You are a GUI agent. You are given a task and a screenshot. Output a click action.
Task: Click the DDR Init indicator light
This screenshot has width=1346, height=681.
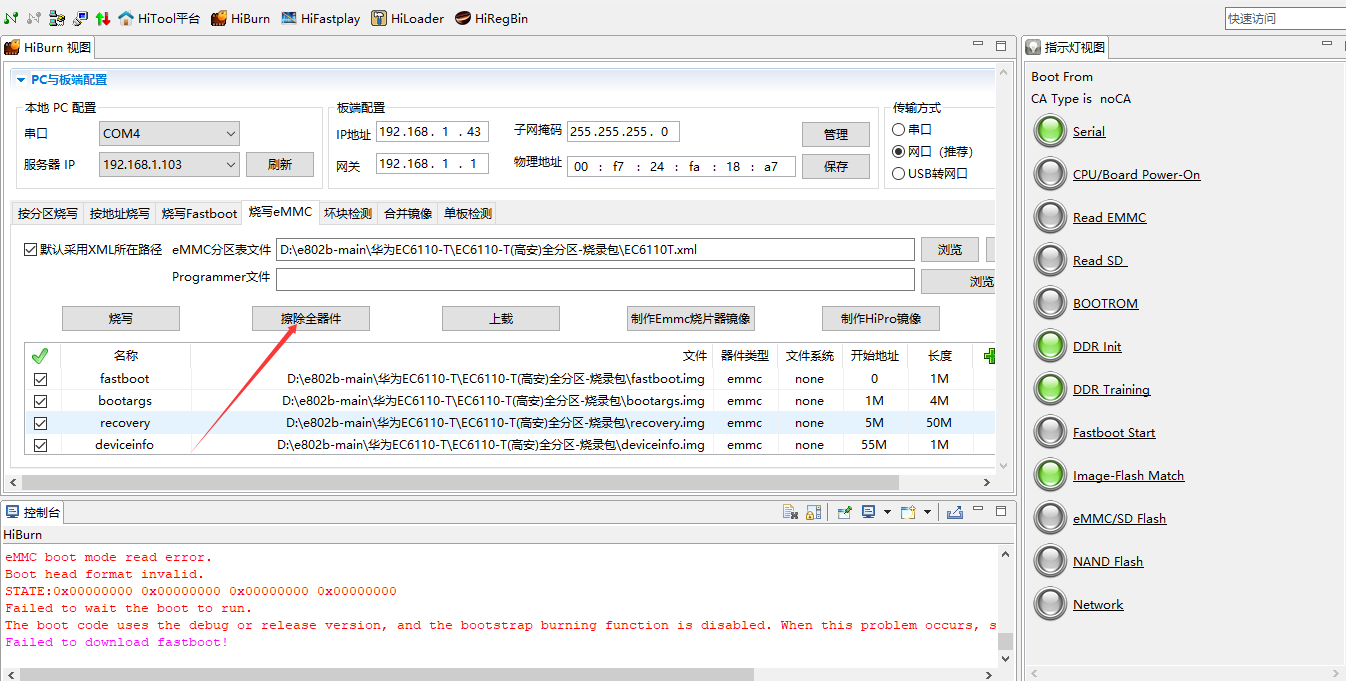point(1050,346)
